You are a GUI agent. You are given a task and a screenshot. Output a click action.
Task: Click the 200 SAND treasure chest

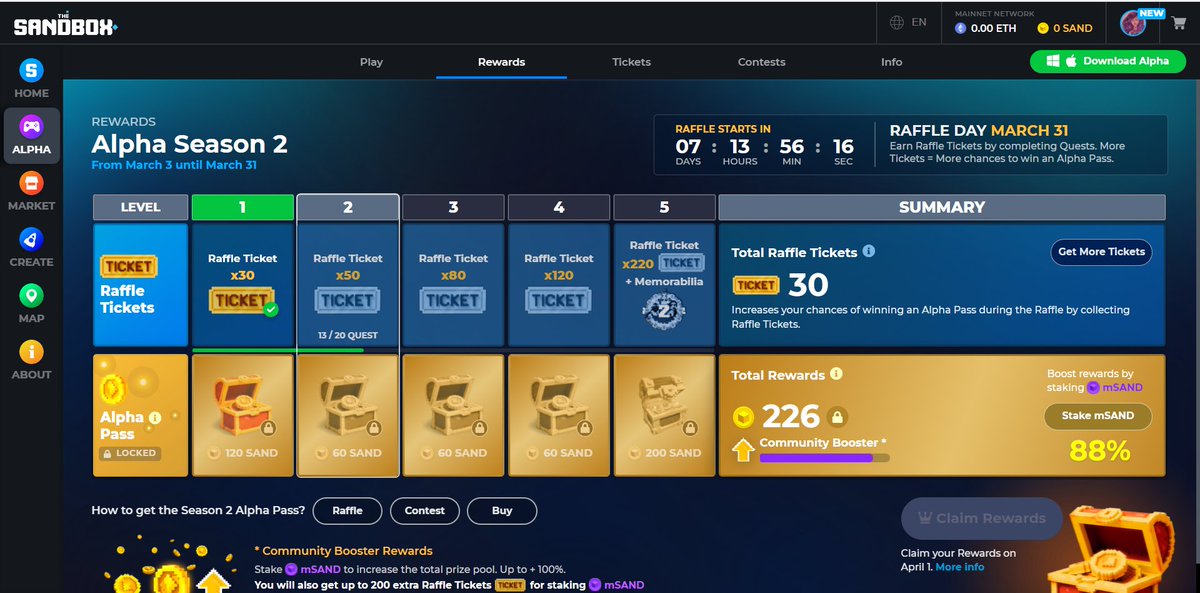point(663,406)
